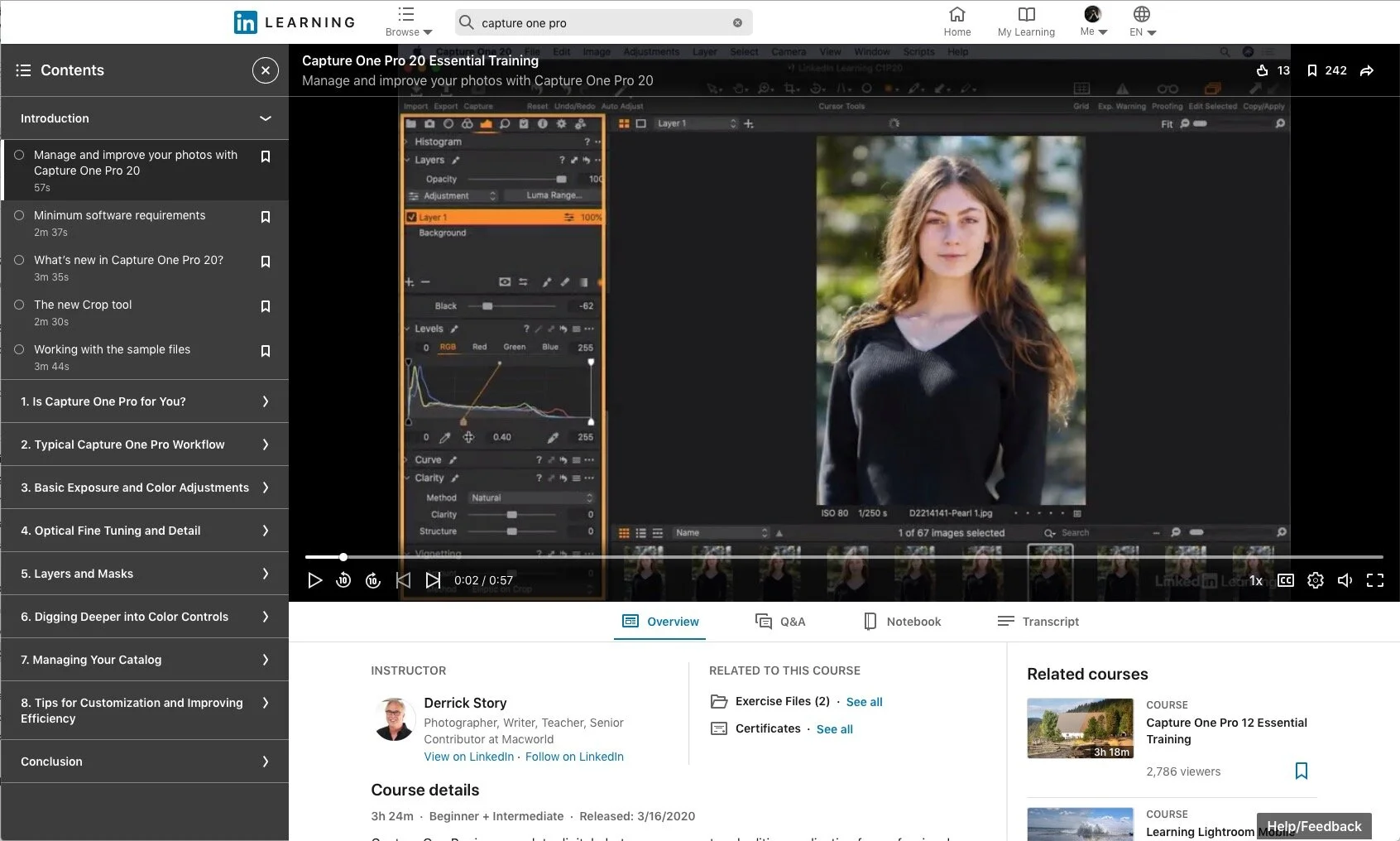This screenshot has height=841, width=1400.
Task: Open instructor Derrick Story profile name
Action: click(465, 703)
